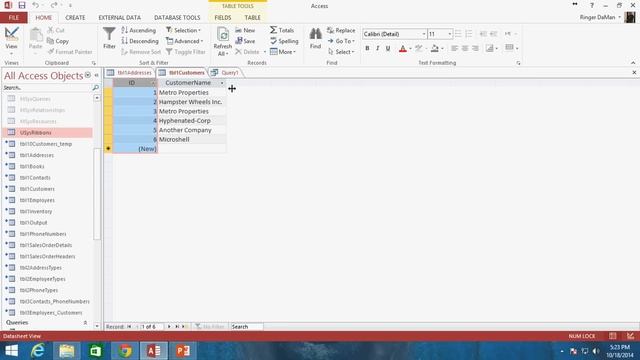This screenshot has width=640, height=360.
Task: Go to first record arrow
Action: pyautogui.click(x=129, y=327)
